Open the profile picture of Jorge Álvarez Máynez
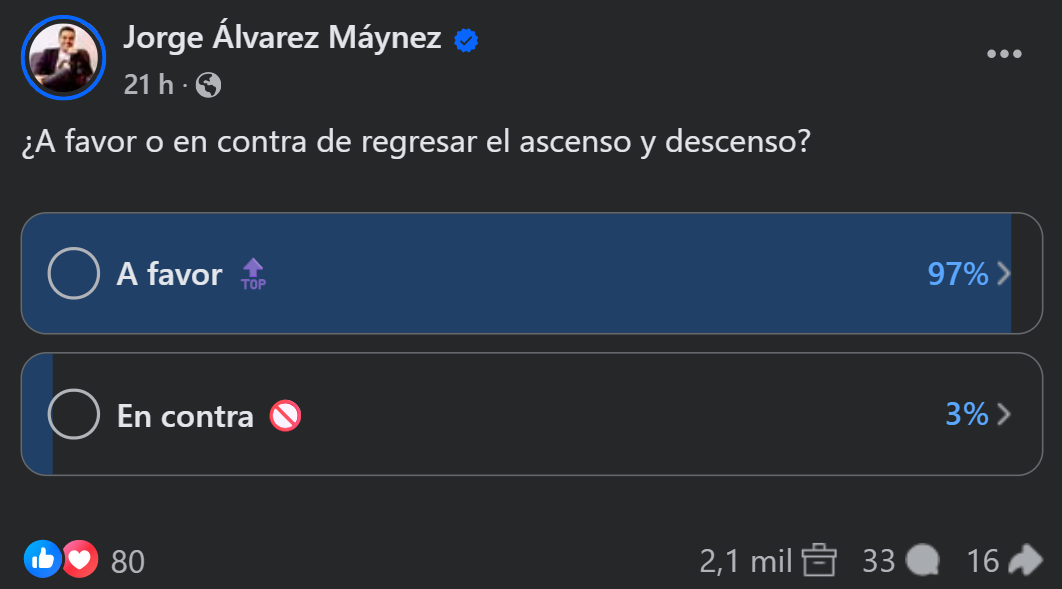 64,58
